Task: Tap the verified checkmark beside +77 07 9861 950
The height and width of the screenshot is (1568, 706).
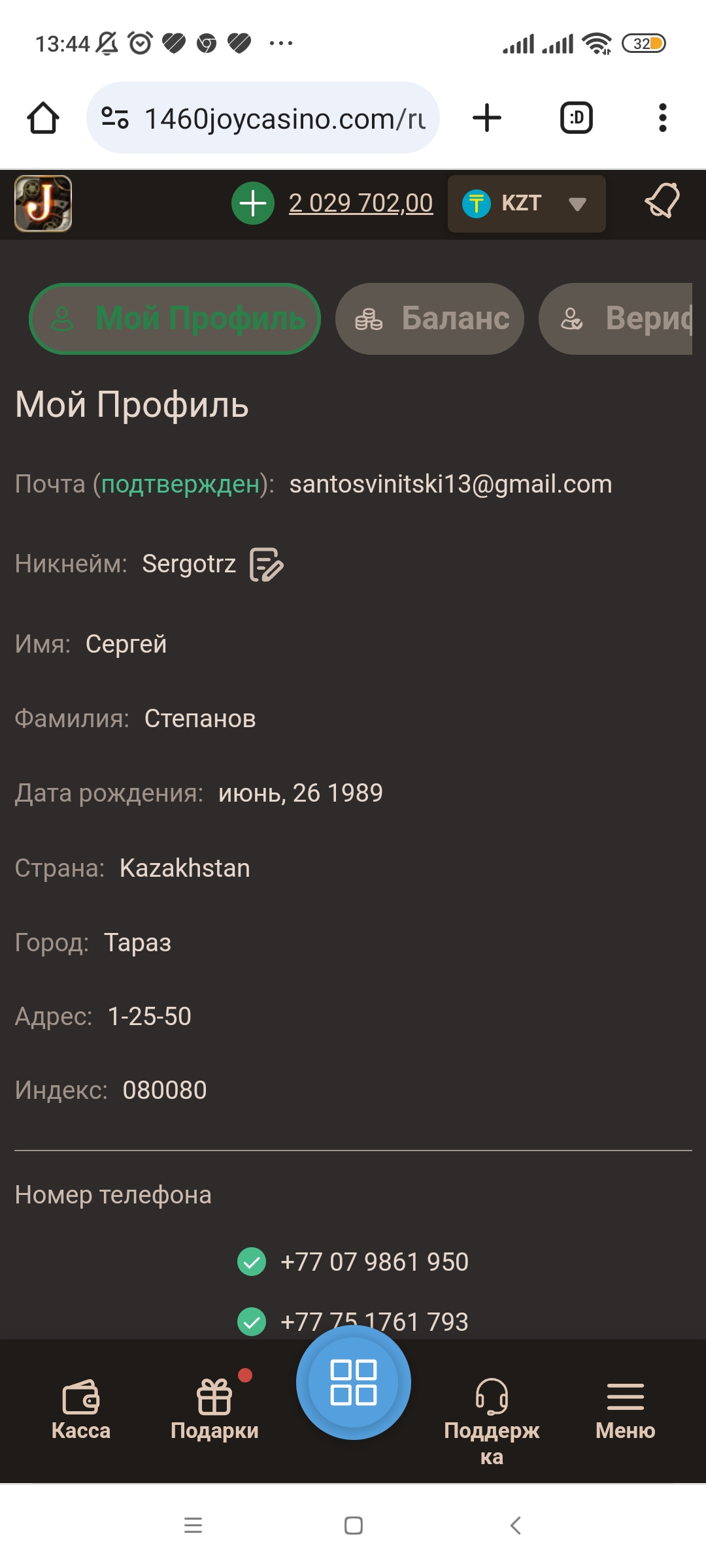Action: click(x=252, y=1262)
